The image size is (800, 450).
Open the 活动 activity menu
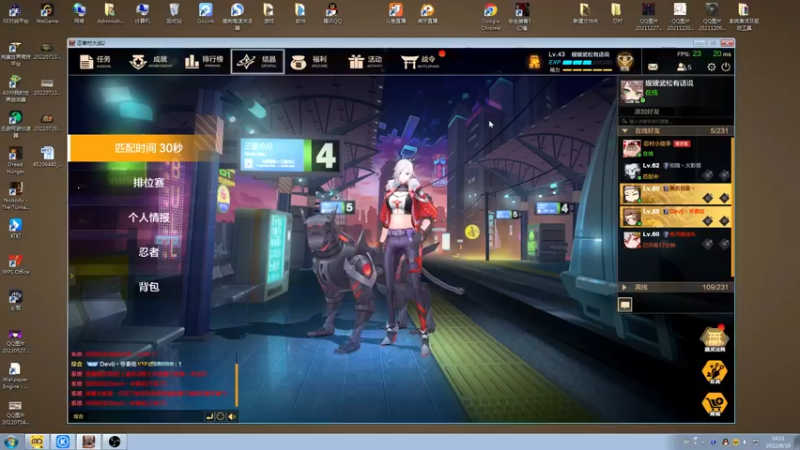click(x=365, y=62)
